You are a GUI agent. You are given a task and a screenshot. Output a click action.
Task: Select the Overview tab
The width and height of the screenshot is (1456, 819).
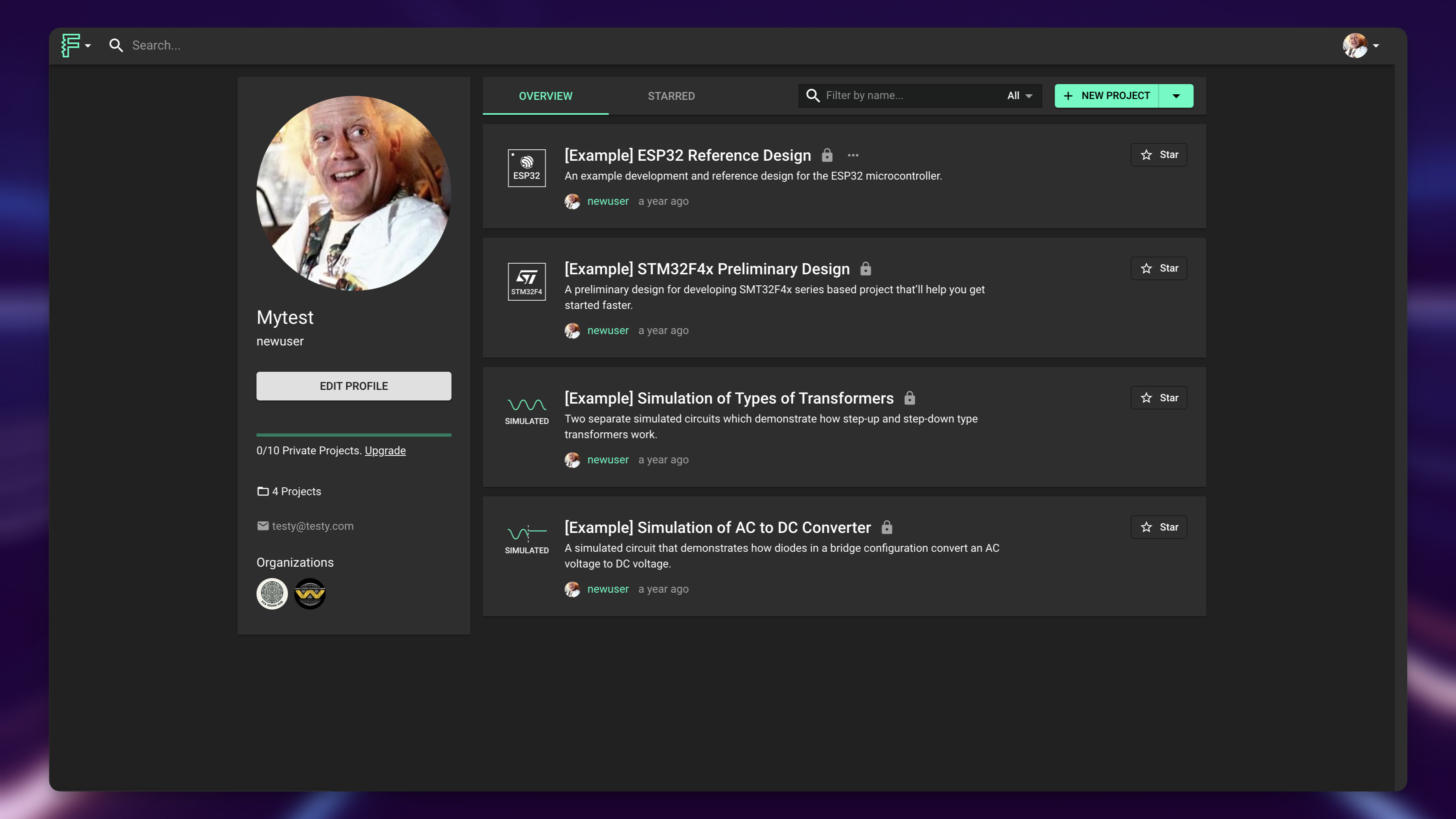[546, 96]
